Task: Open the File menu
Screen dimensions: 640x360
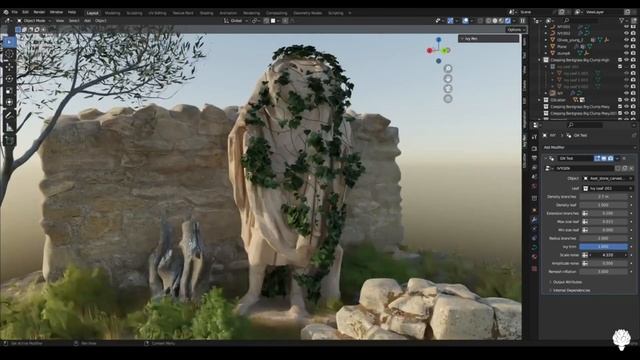Action: click(x=14, y=13)
